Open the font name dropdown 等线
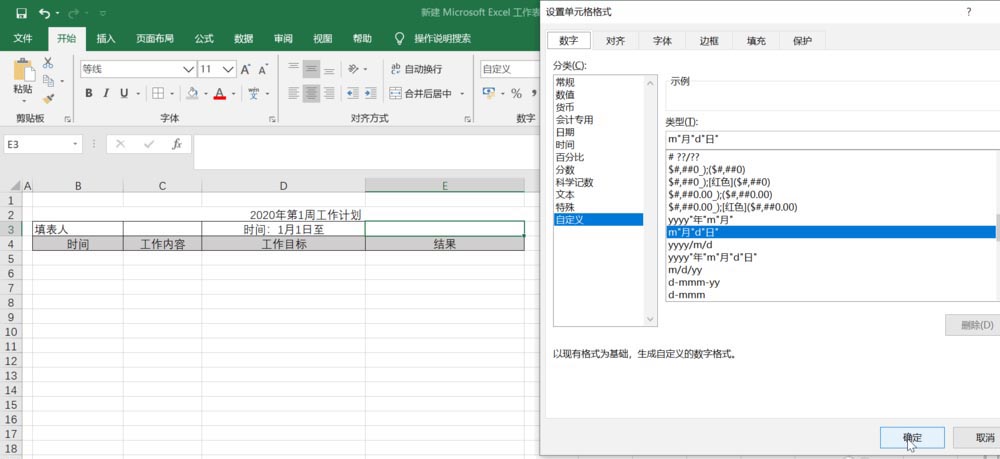This screenshot has height=459, width=1000. (x=189, y=69)
